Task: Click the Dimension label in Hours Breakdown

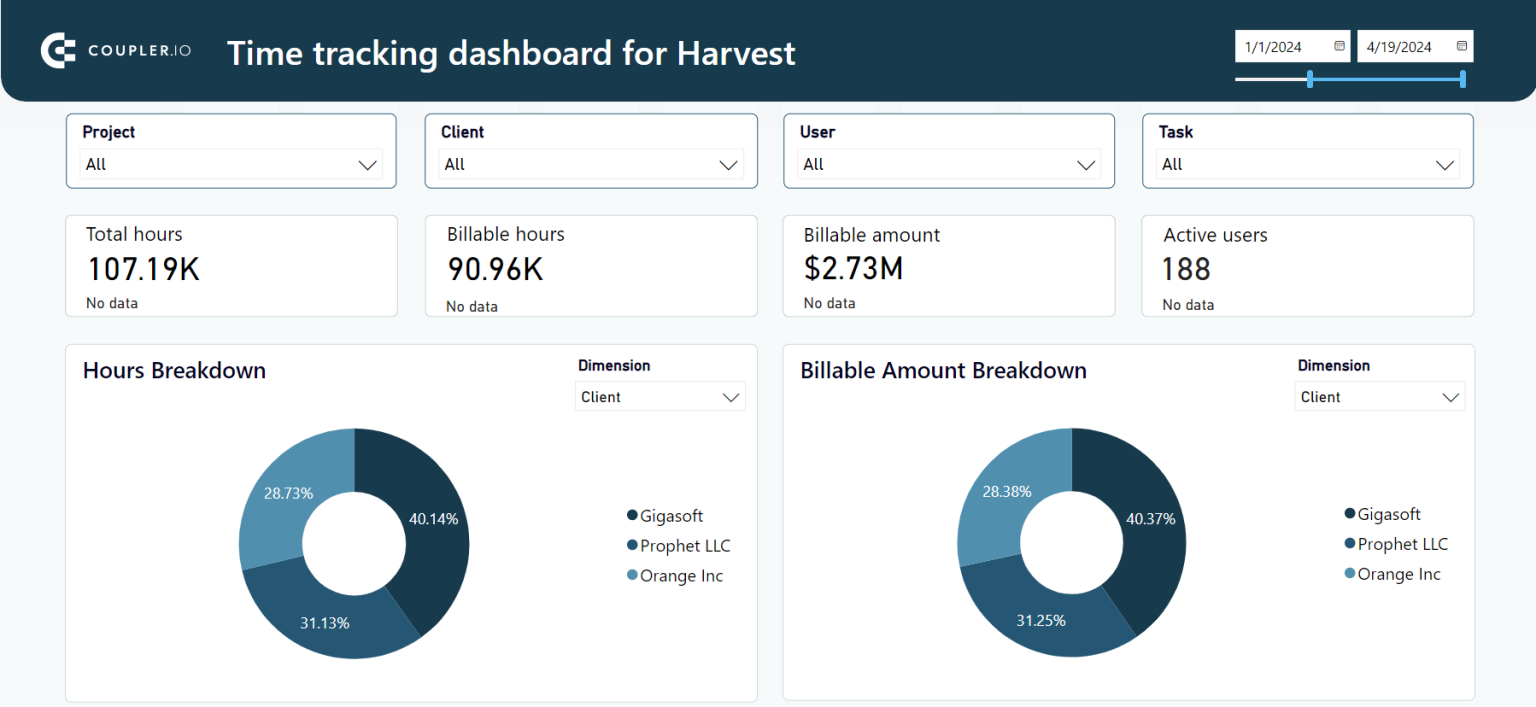Action: 614,365
